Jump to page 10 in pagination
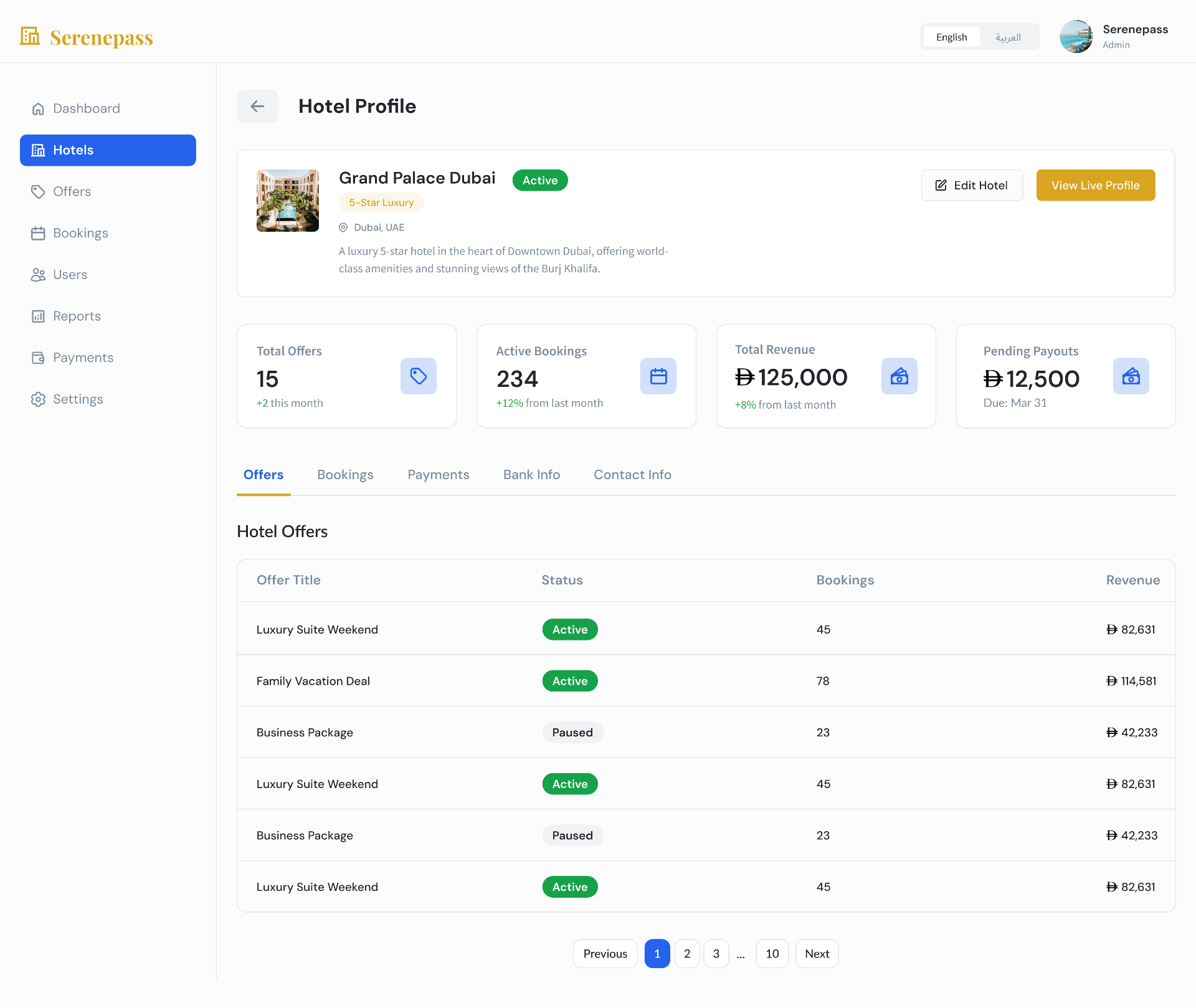Image resolution: width=1196 pixels, height=1008 pixels. point(772,954)
